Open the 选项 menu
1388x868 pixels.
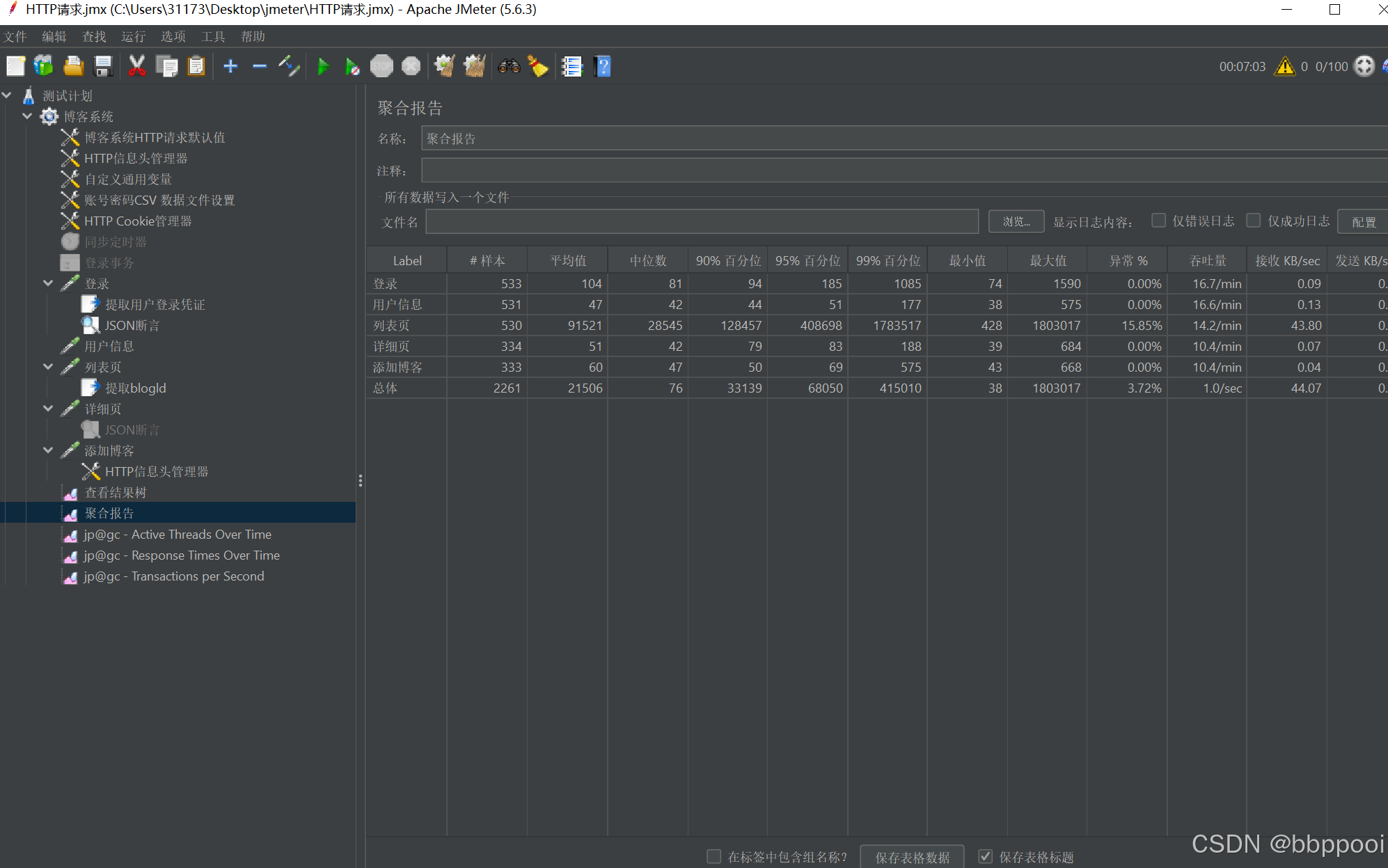point(173,36)
